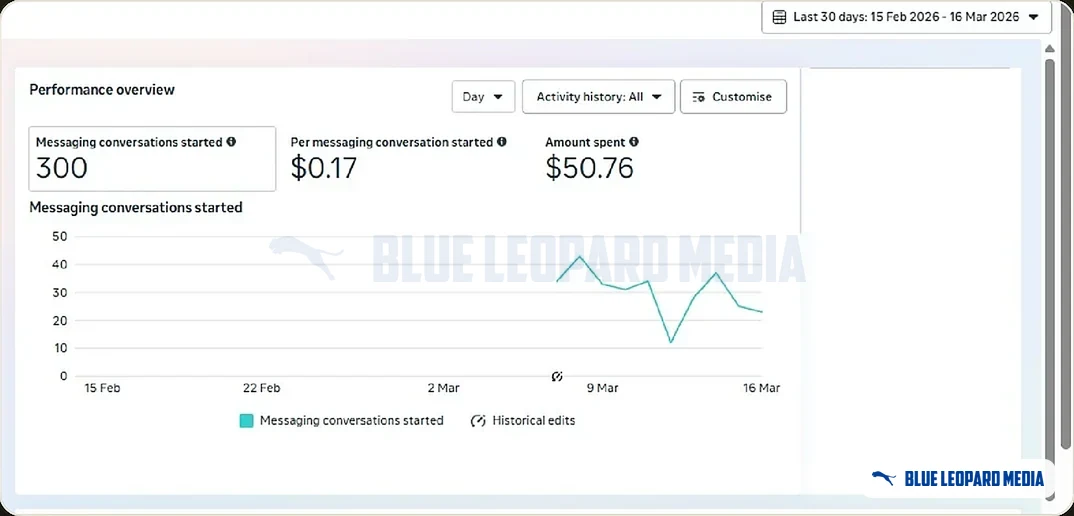Click the 2 Mar axis label
This screenshot has width=1074, height=516.
[x=443, y=388]
